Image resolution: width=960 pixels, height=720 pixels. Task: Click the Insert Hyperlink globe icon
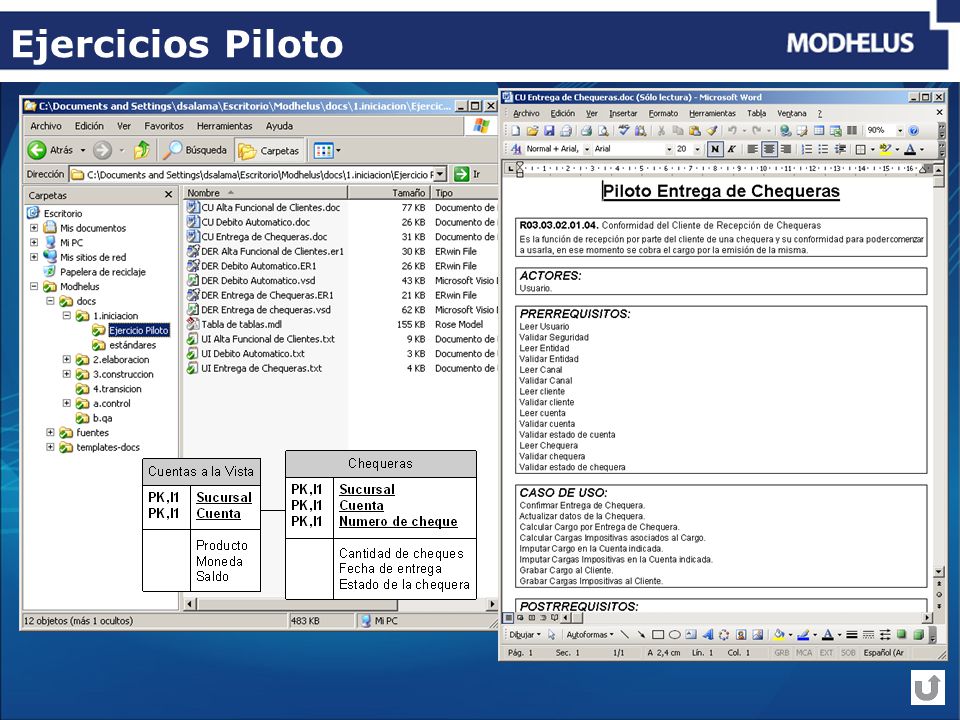pyautogui.click(x=786, y=130)
